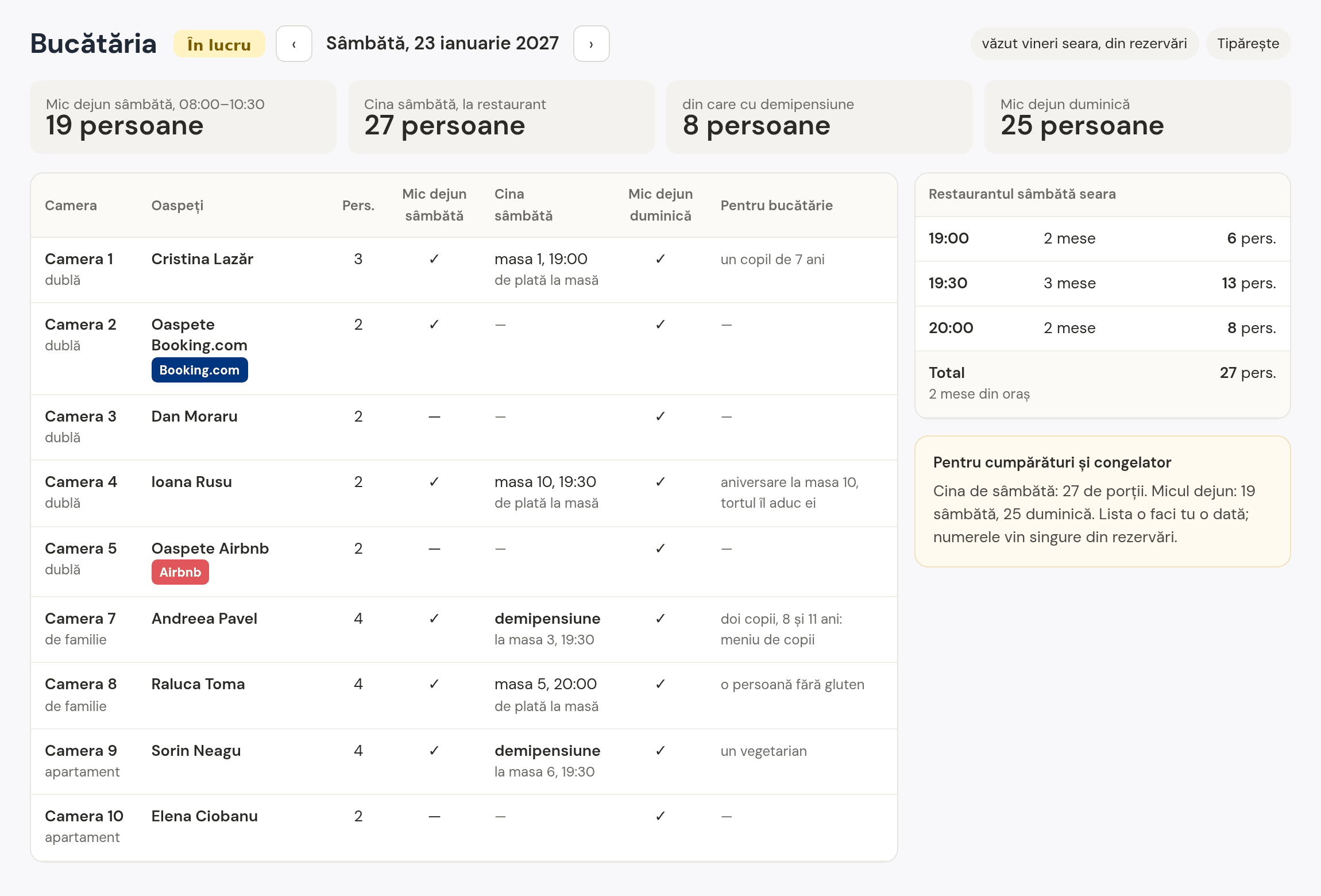
Task: Click Saturday breakfast dash for Camera 10
Action: tap(434, 816)
